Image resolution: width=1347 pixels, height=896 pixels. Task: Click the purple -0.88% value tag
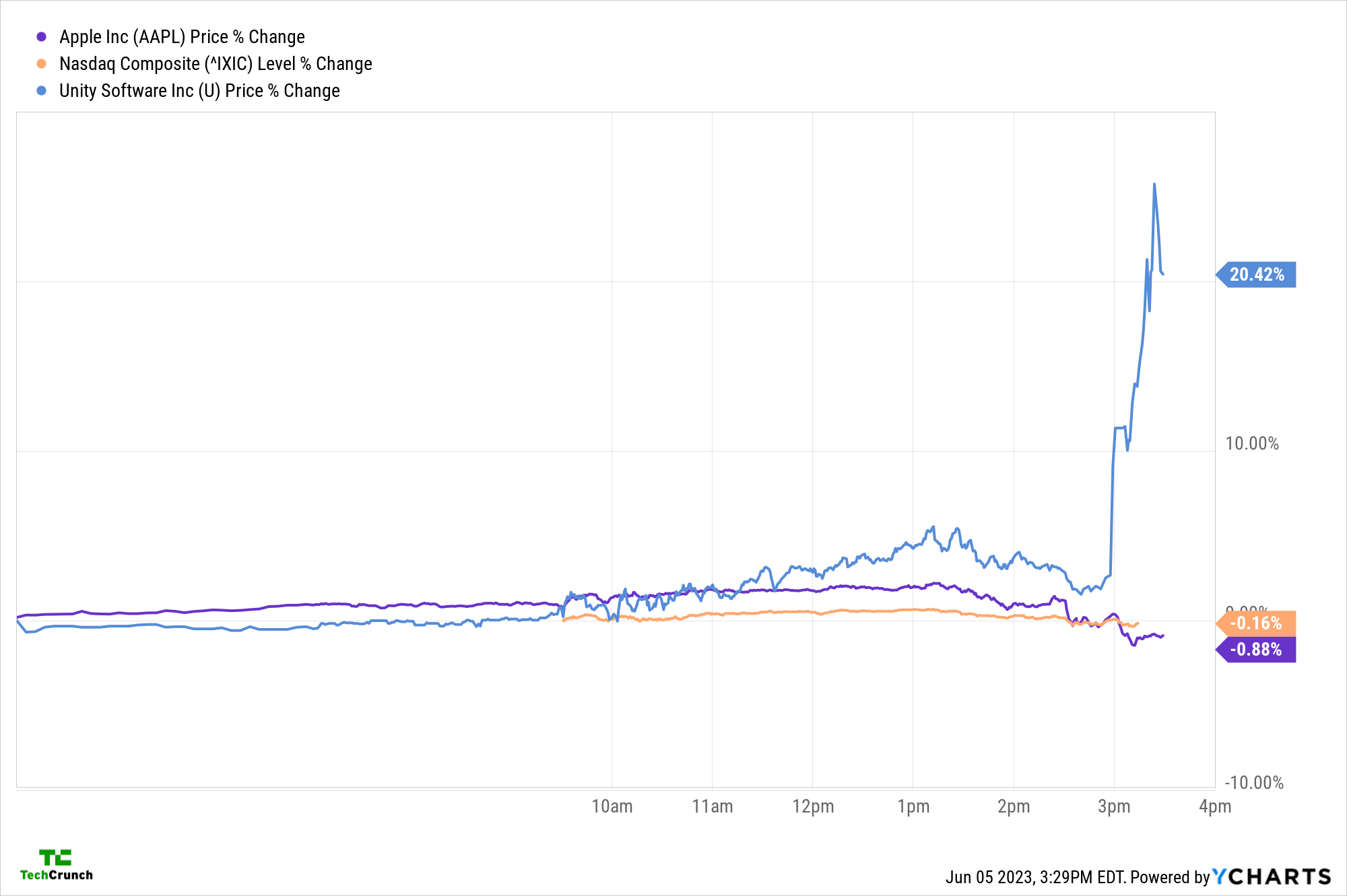click(1257, 650)
